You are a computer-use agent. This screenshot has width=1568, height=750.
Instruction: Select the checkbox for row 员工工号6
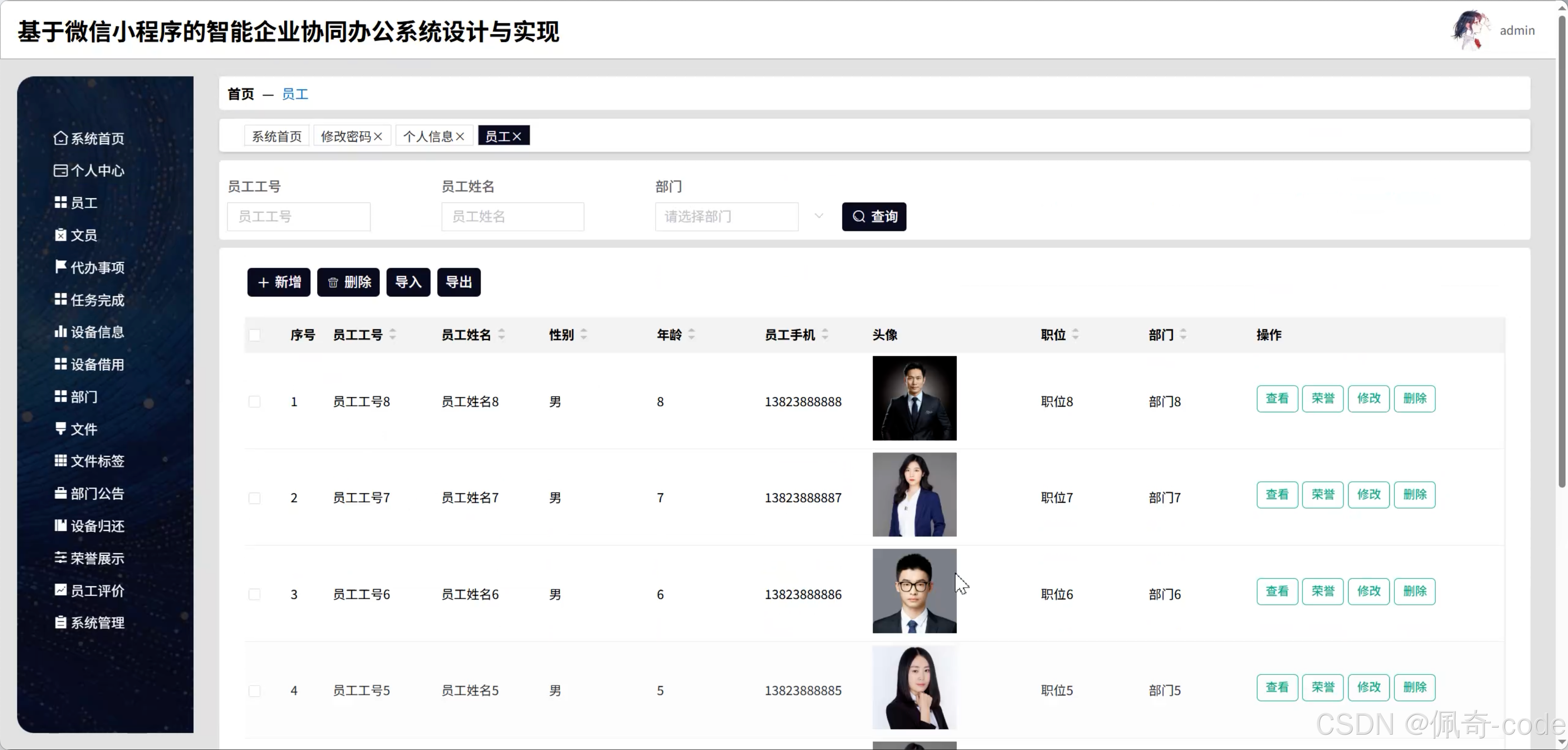pyautogui.click(x=254, y=594)
